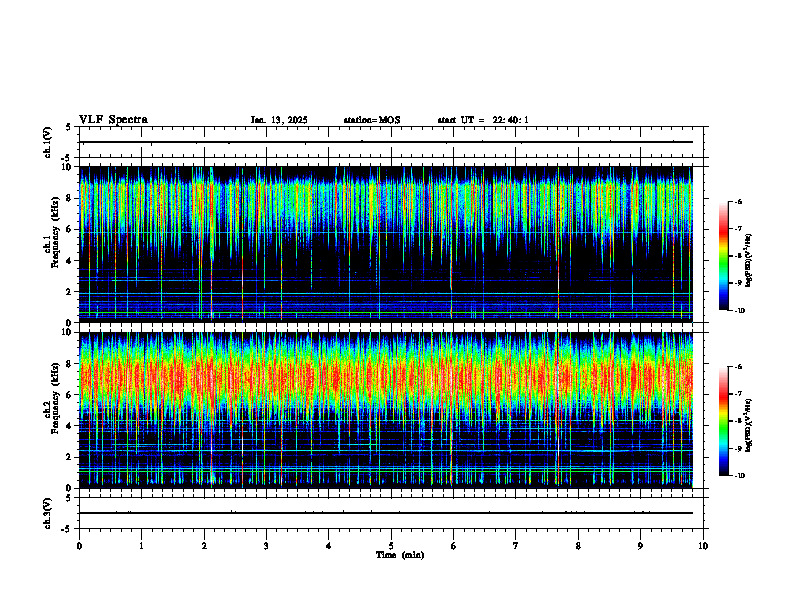Click the "4" kHz tick on ch.2 frequency axis
The image size is (792, 612).
coord(69,426)
